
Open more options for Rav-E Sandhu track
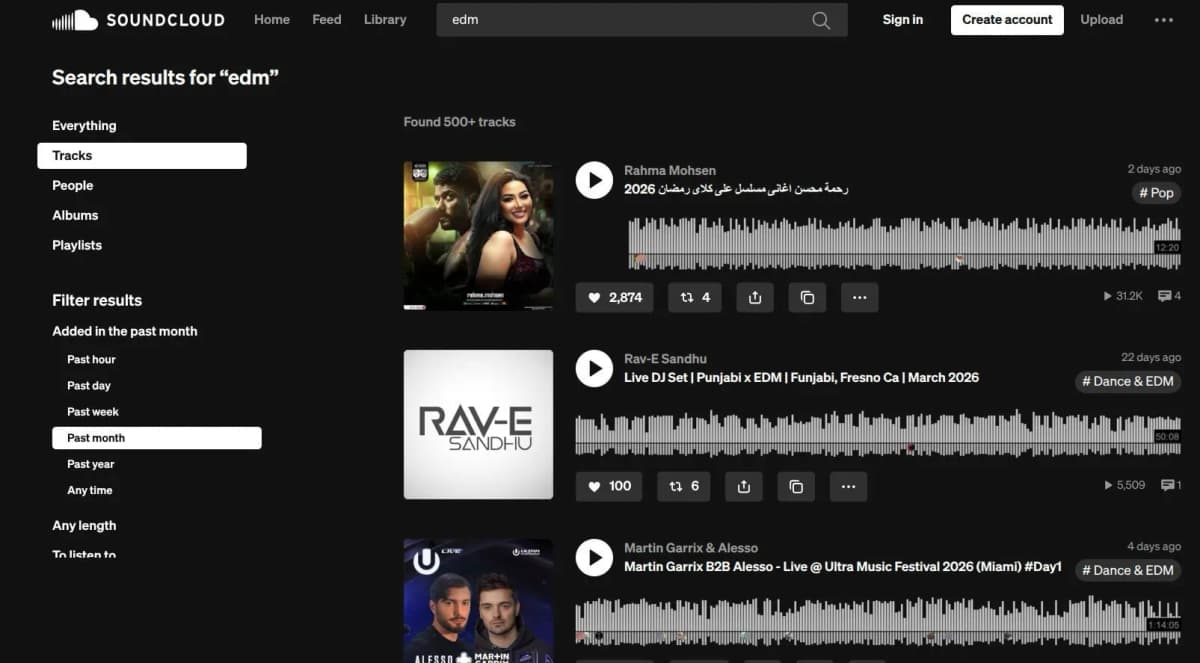[x=848, y=486]
